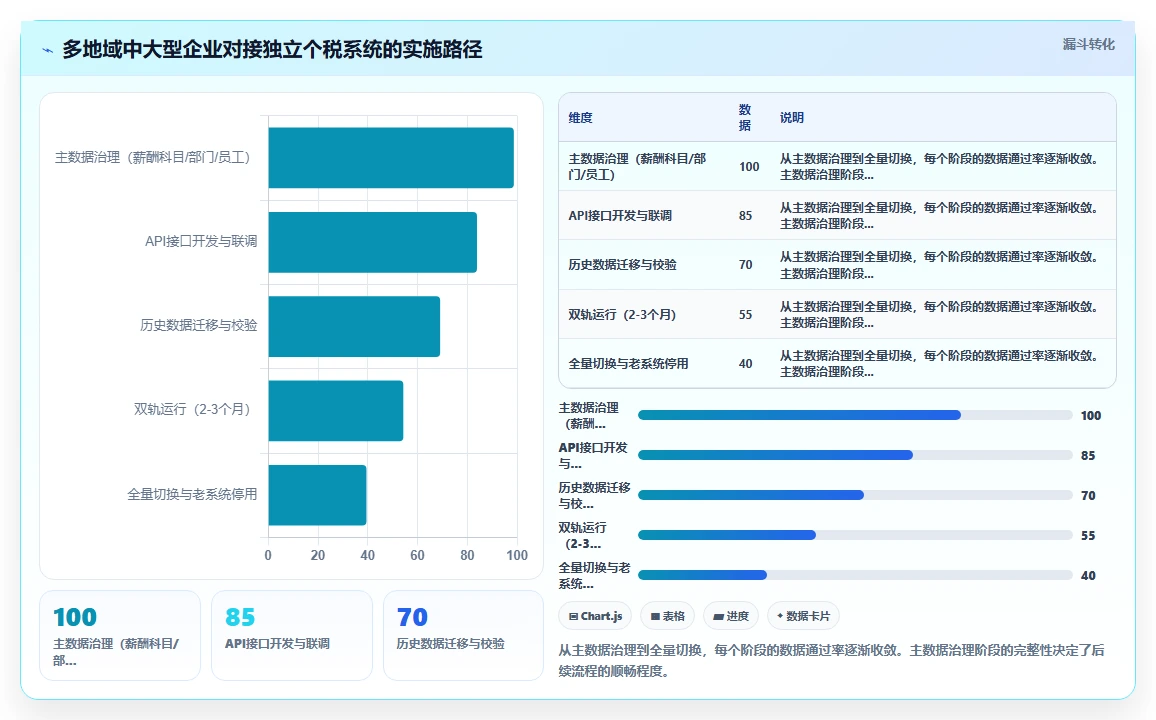Screen dimensions: 1156x720
Task: Select the Chart.js chip
Action: pos(595,616)
